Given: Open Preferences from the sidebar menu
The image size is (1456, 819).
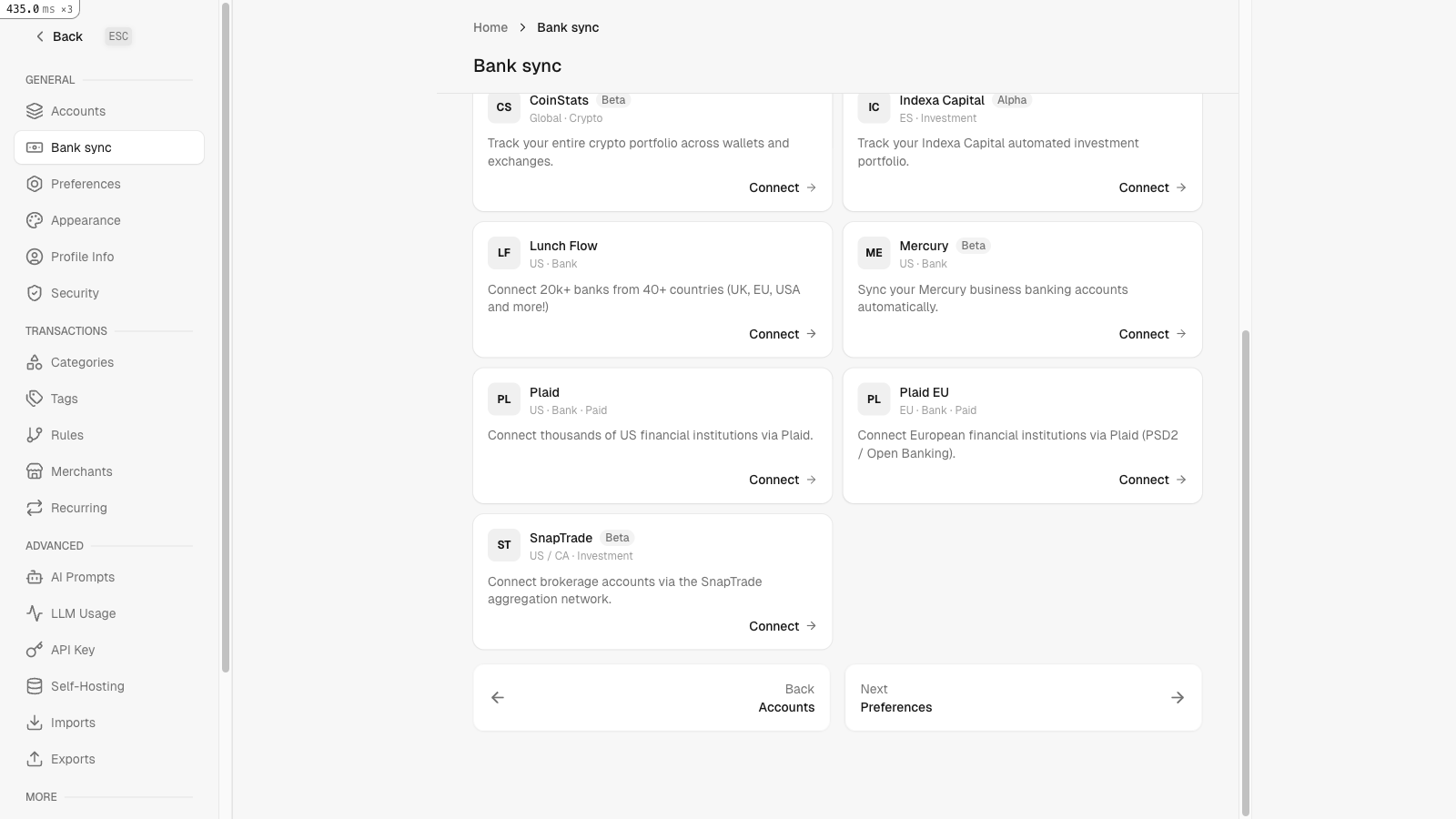Looking at the screenshot, I should point(109,184).
